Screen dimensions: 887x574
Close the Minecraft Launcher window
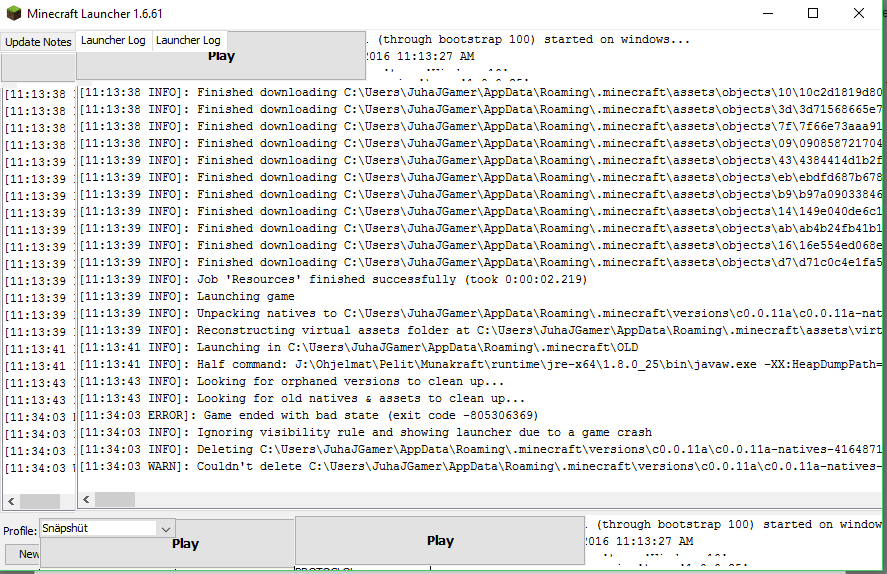coord(859,13)
